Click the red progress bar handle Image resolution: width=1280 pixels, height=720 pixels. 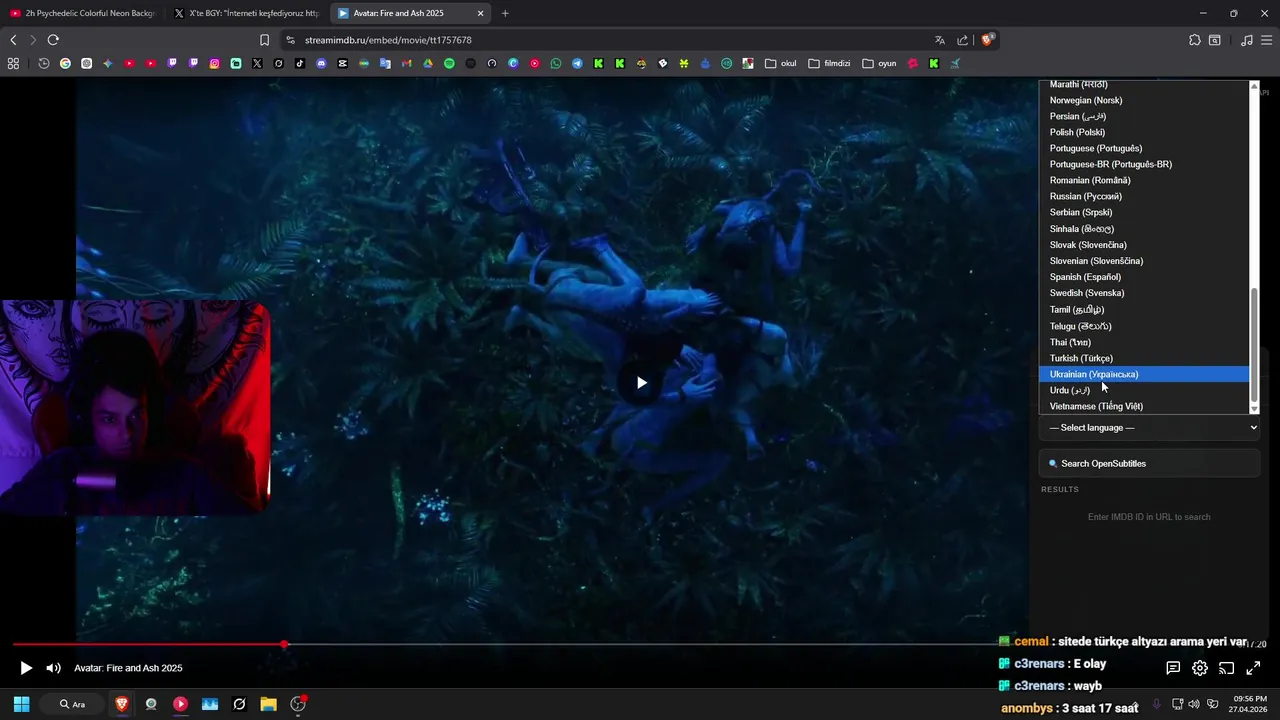(284, 644)
